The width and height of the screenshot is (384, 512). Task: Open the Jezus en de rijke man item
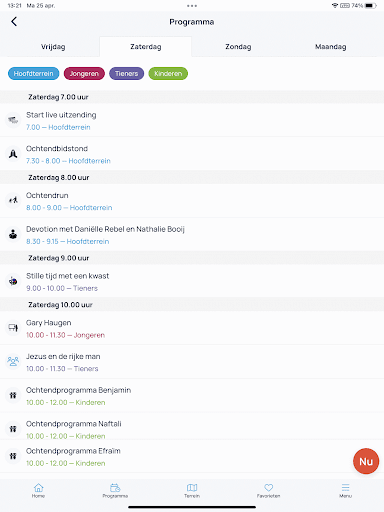click(x=192, y=362)
